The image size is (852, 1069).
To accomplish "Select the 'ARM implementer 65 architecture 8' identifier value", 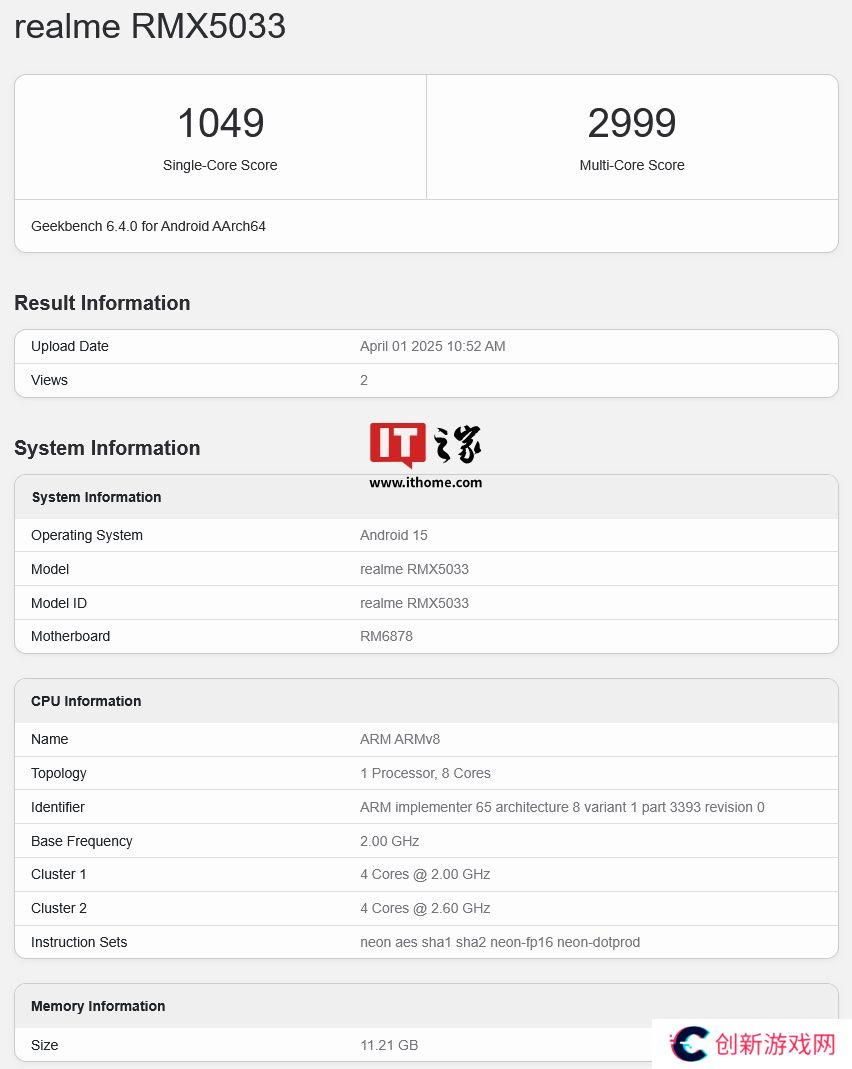I will pyautogui.click(x=562, y=807).
